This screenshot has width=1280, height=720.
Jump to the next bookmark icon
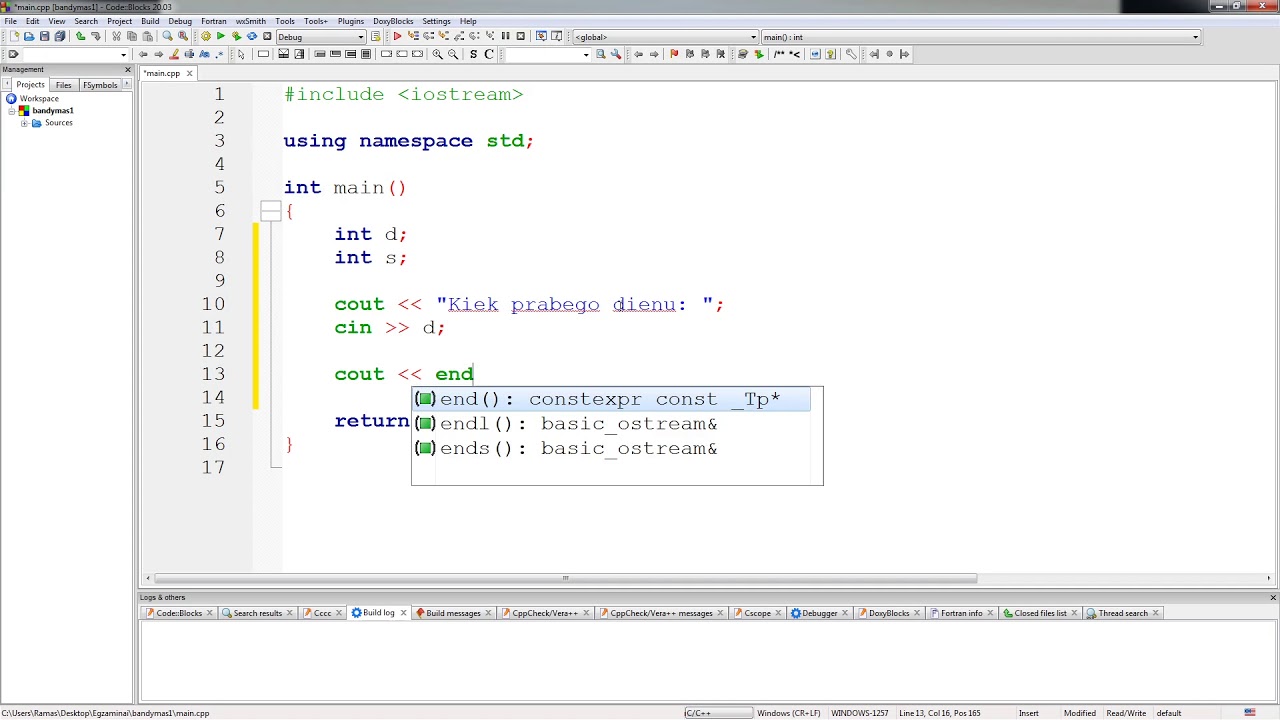[x=705, y=54]
